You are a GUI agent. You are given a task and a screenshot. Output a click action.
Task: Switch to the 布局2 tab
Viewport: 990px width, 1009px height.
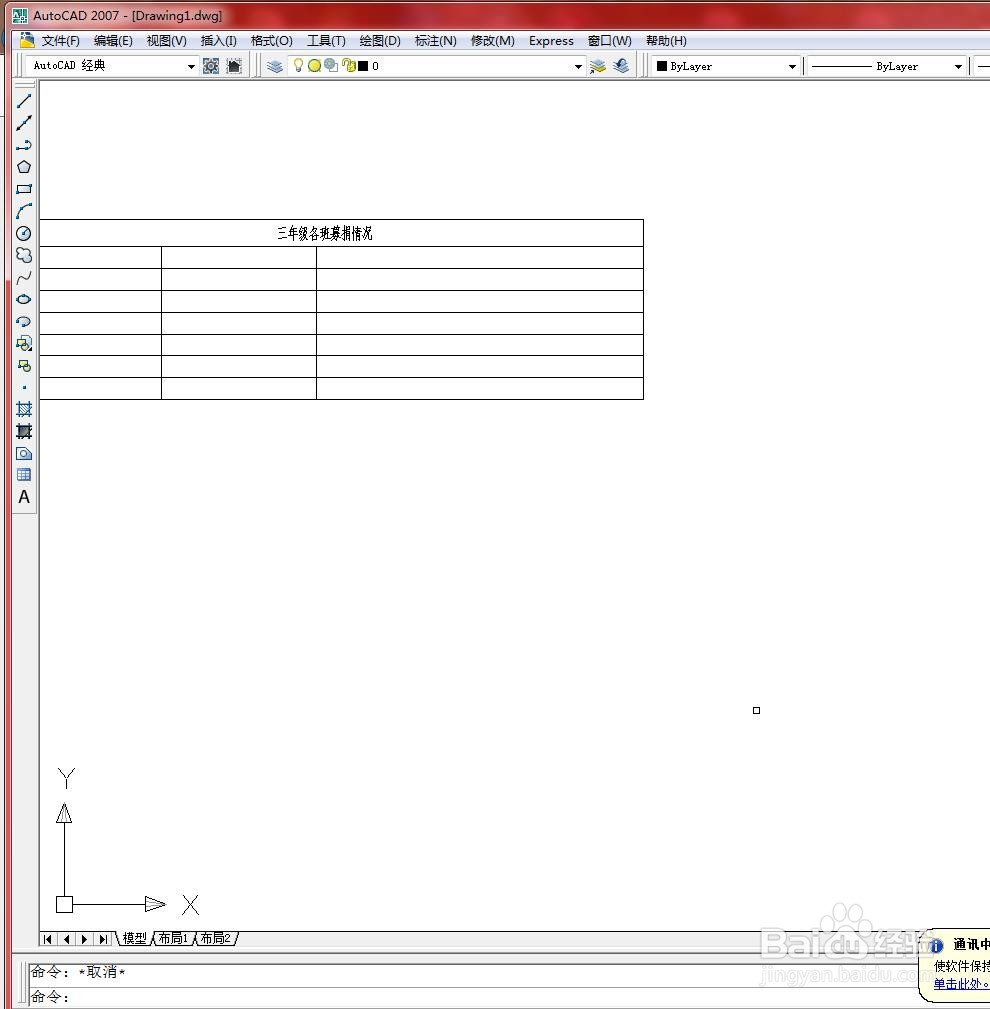[x=216, y=938]
